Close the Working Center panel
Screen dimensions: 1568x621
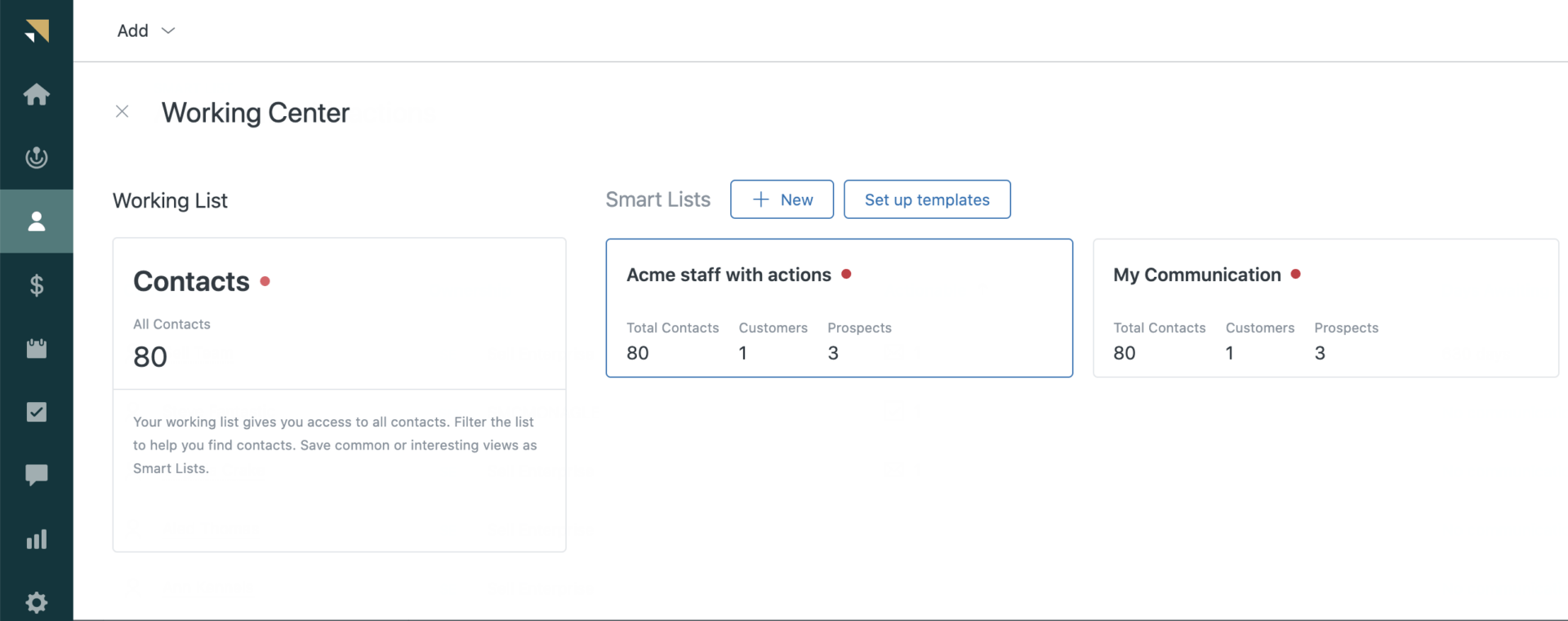tap(122, 111)
